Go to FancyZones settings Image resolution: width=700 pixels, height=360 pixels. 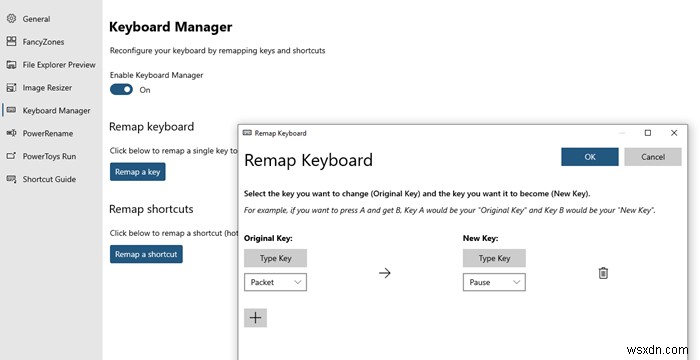click(x=43, y=42)
